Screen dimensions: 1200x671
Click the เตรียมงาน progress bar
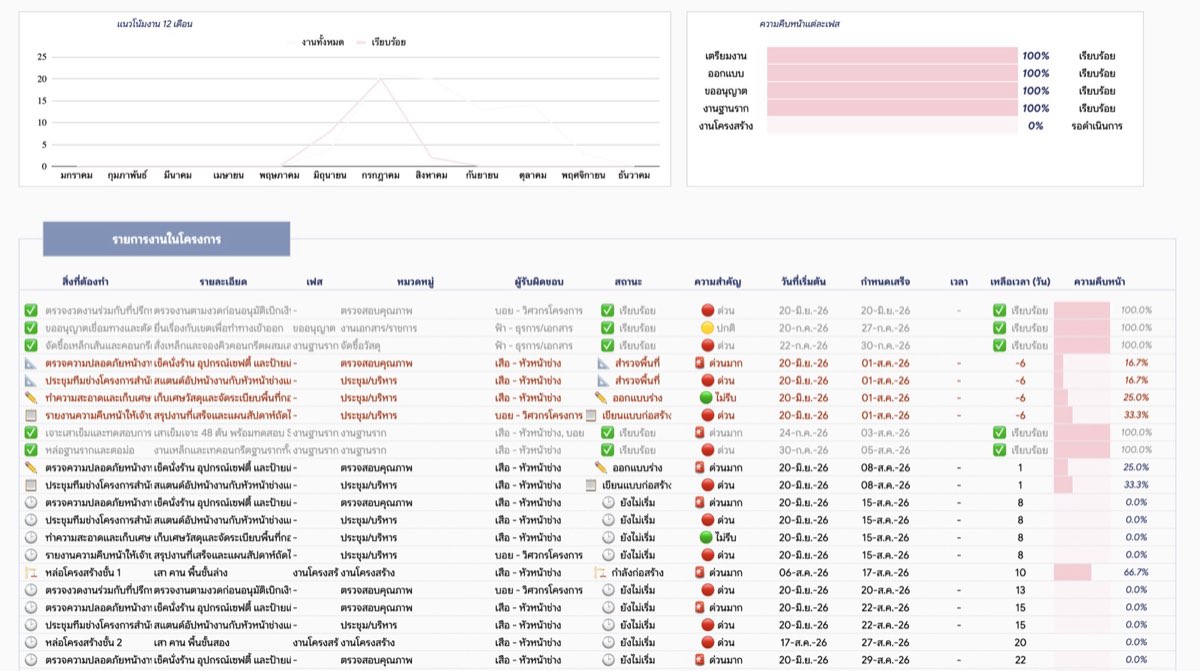click(893, 56)
